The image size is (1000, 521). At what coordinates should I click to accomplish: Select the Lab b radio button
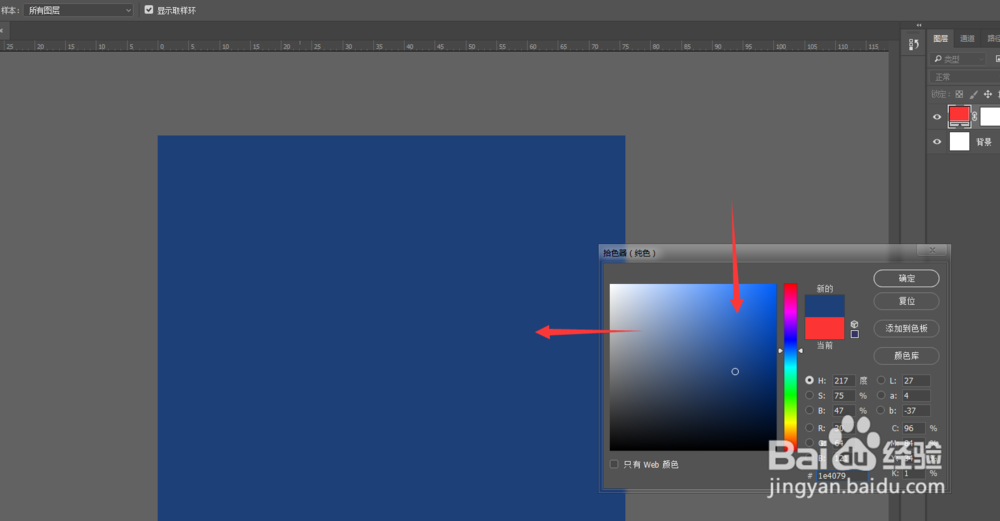881,410
